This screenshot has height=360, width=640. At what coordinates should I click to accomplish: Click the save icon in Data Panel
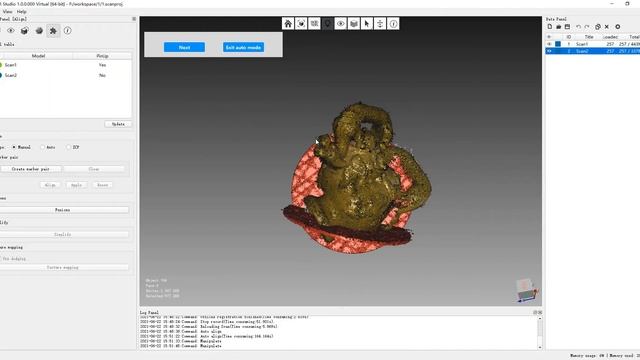567,27
